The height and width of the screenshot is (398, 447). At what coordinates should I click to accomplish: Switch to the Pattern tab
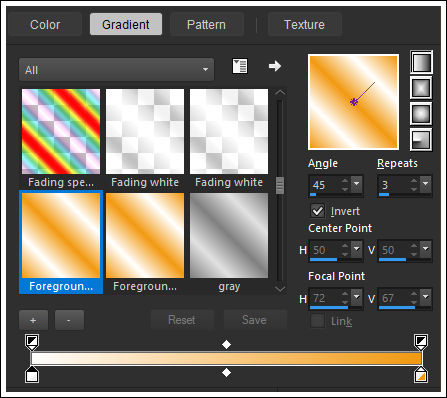point(206,25)
